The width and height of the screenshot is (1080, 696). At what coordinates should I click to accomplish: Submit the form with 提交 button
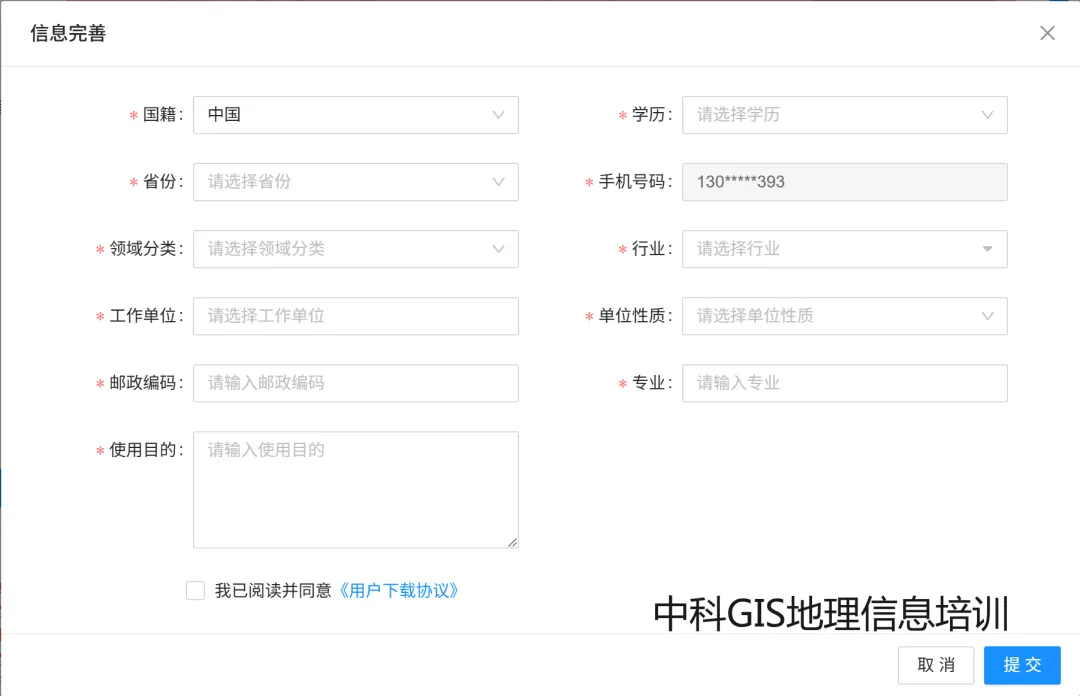click(x=1022, y=665)
